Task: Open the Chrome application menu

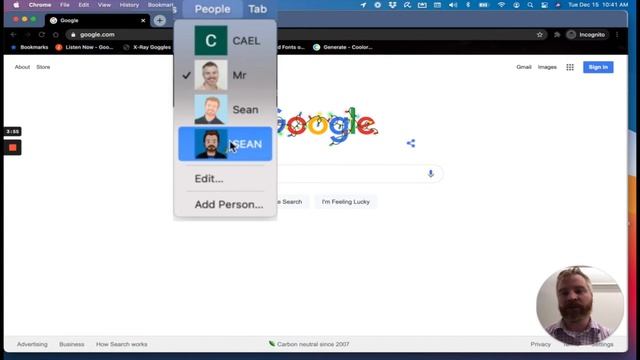Action: pyautogui.click(x=40, y=5)
